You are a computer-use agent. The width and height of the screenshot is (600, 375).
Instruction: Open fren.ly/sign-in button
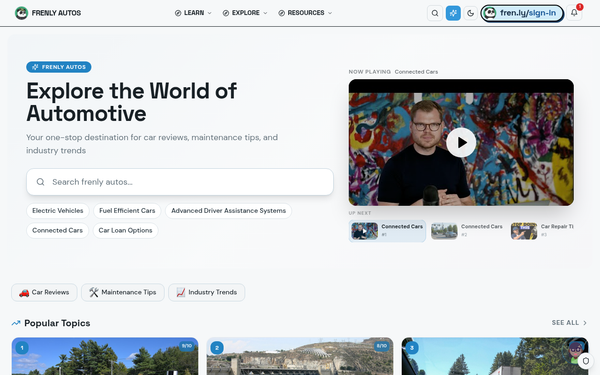(x=522, y=13)
